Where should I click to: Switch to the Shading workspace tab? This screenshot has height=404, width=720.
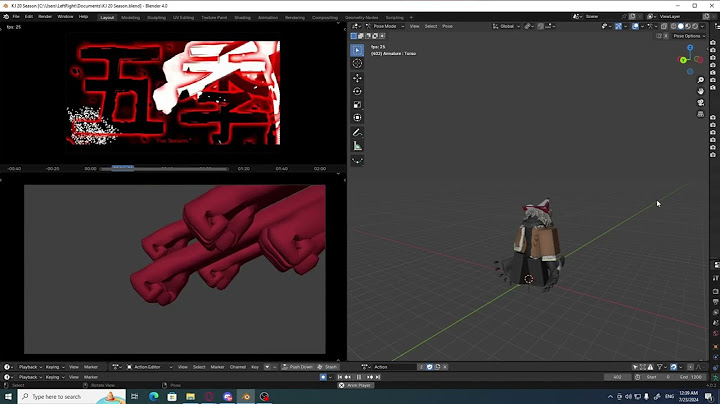tap(242, 17)
